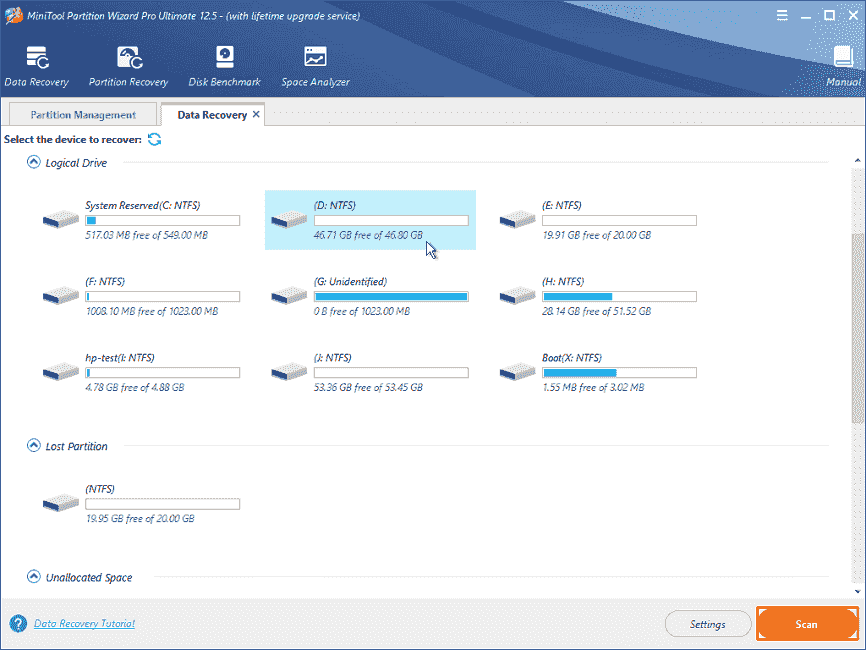The height and width of the screenshot is (650, 866).
Task: Collapse the Unallocated Space section
Action: click(34, 577)
